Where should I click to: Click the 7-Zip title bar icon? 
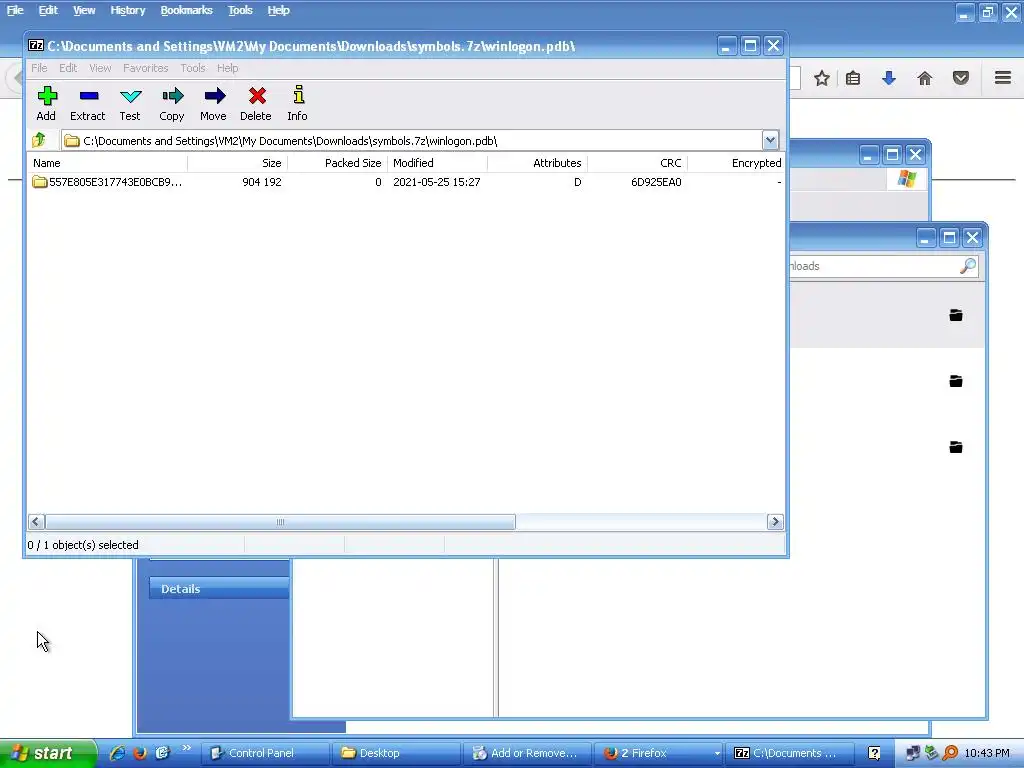(x=36, y=45)
